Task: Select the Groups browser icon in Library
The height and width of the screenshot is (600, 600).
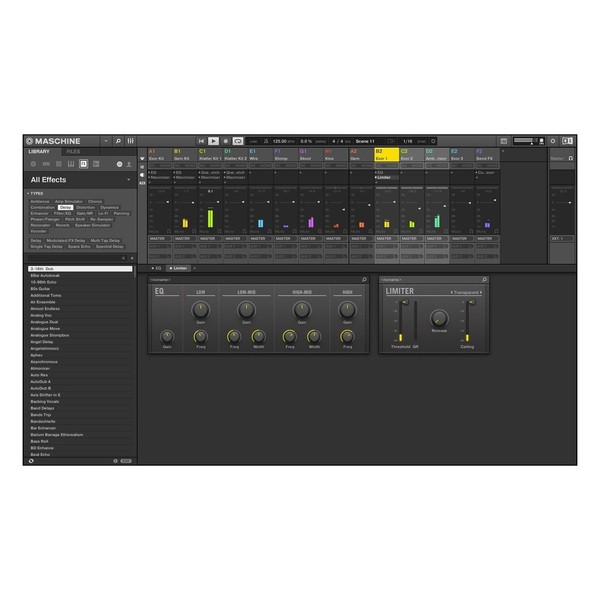Action: click(46, 164)
